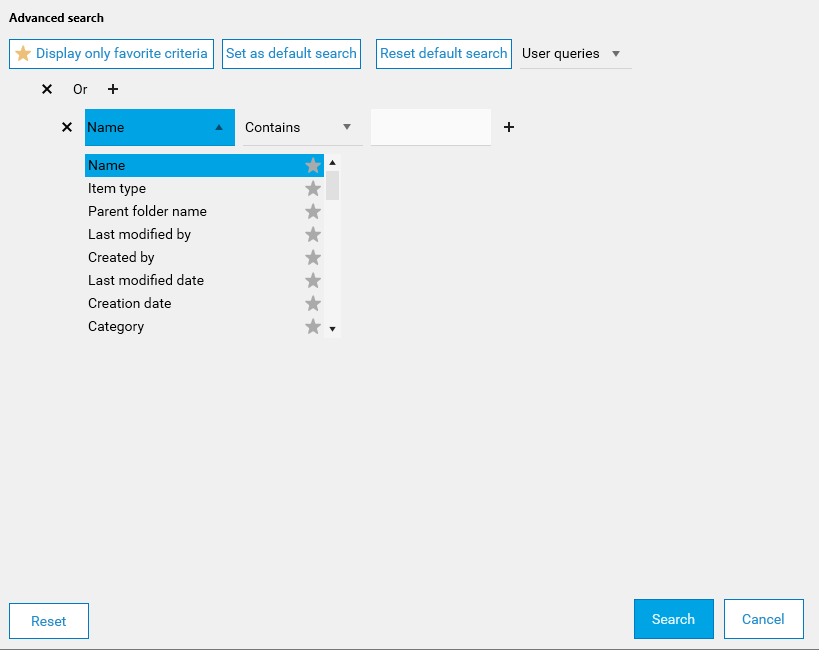
Task: Open the User queries dropdown
Action: tap(575, 54)
